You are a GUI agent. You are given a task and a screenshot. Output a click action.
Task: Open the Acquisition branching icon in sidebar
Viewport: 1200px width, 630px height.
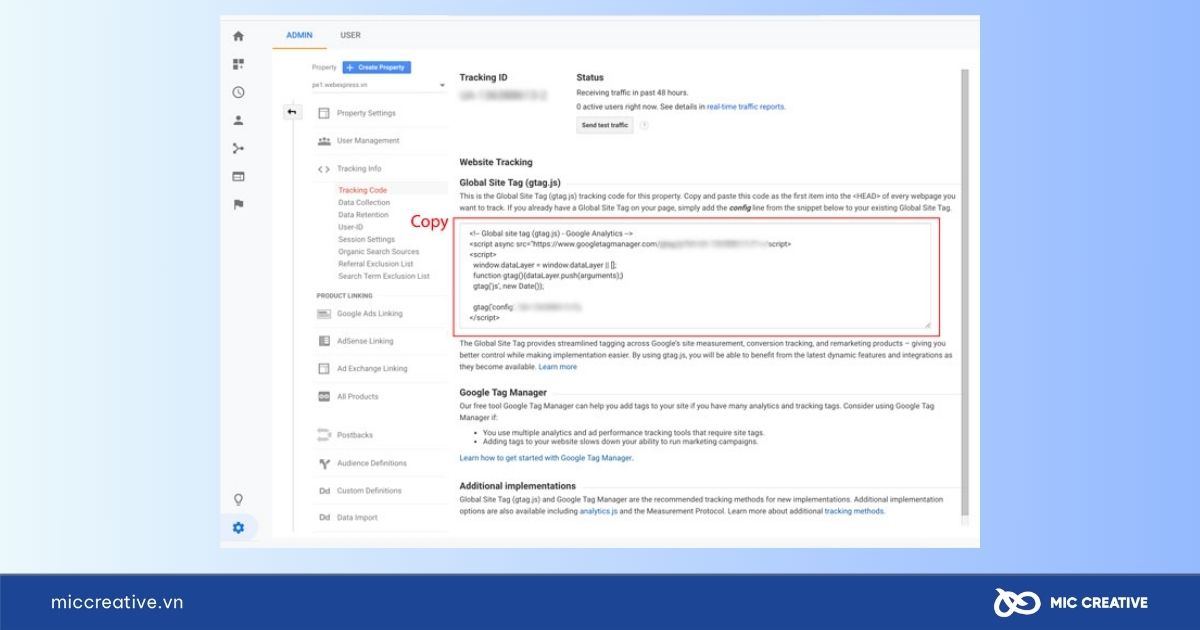tap(238, 148)
